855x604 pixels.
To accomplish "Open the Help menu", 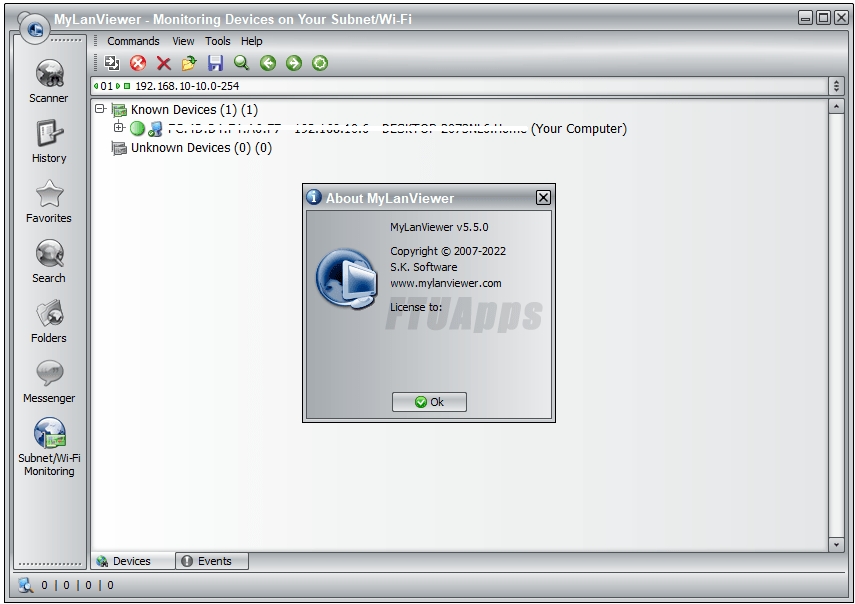I will click(251, 41).
